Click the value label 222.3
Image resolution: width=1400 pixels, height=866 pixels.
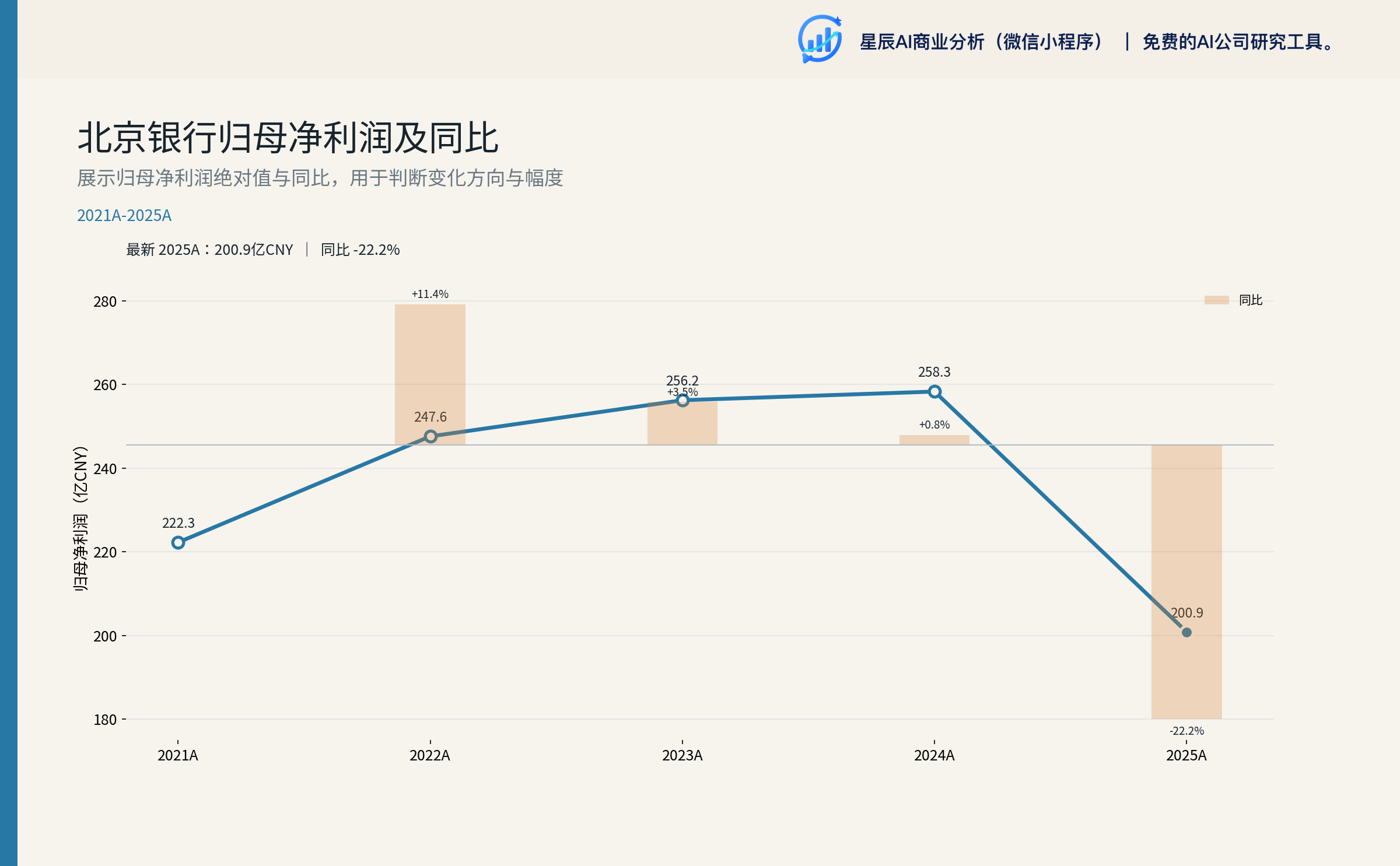(x=178, y=523)
